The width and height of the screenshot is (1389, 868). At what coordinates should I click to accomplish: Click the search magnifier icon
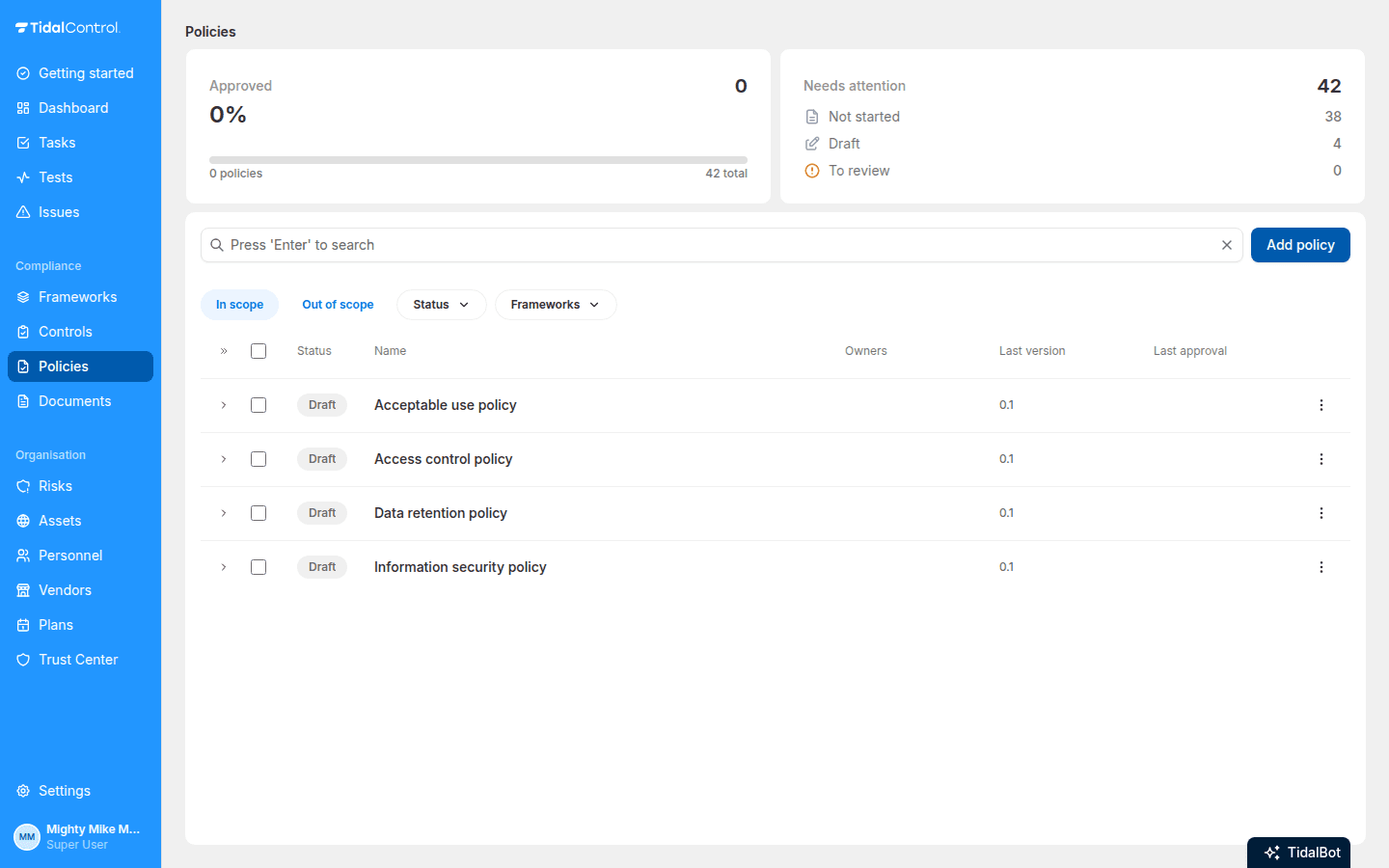click(217, 245)
